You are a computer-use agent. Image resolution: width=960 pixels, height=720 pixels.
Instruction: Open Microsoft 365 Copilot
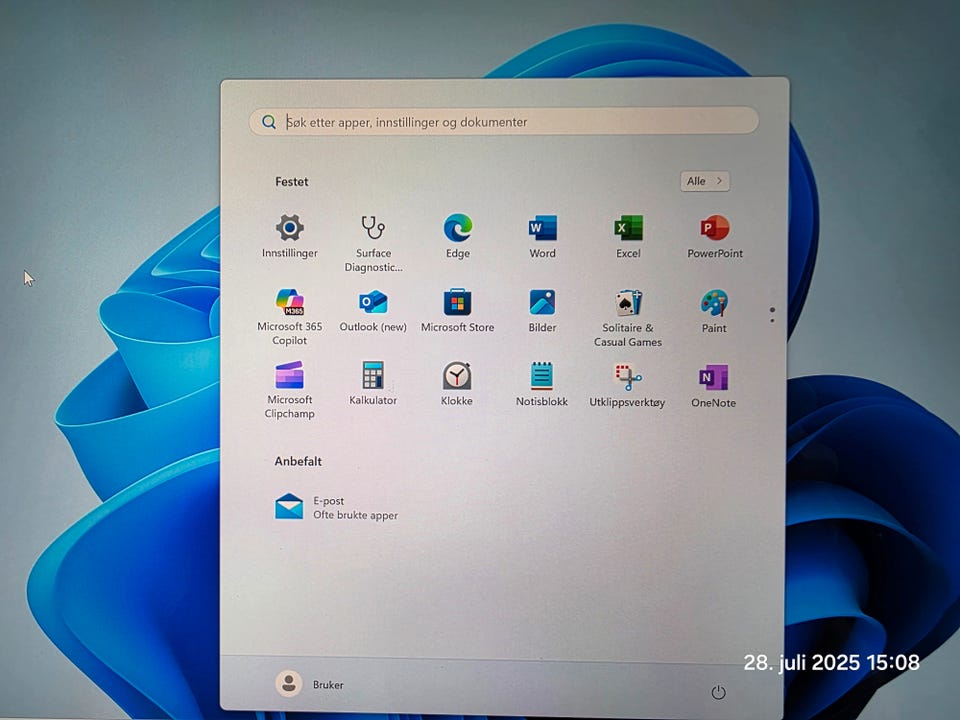[x=290, y=317]
